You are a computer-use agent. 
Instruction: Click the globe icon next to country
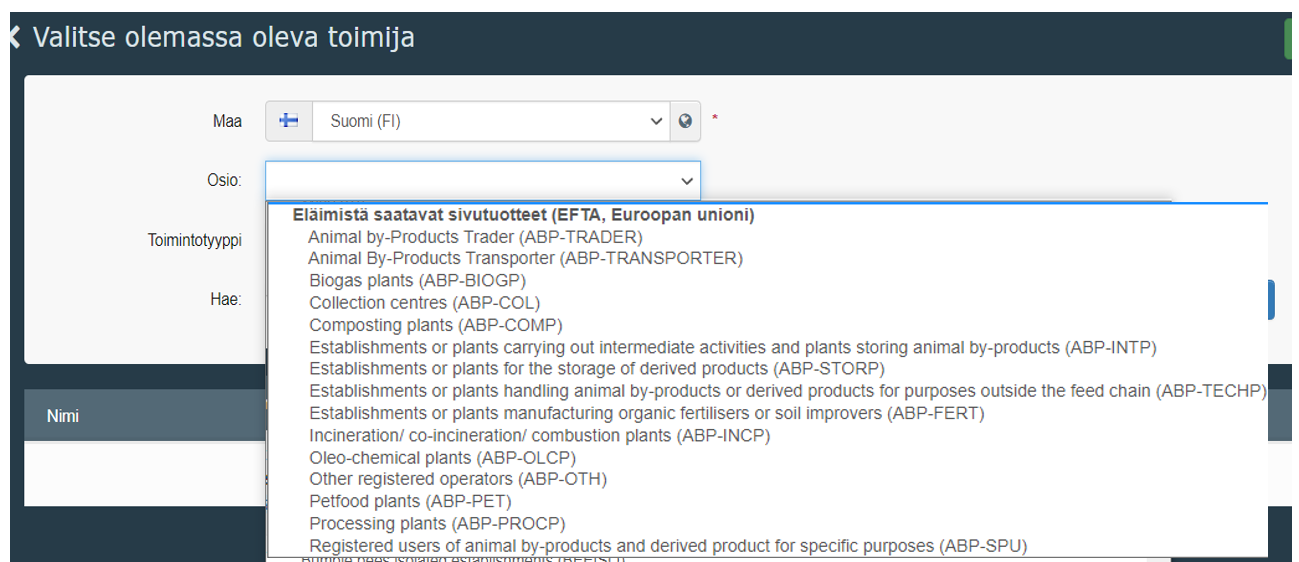[x=685, y=121]
